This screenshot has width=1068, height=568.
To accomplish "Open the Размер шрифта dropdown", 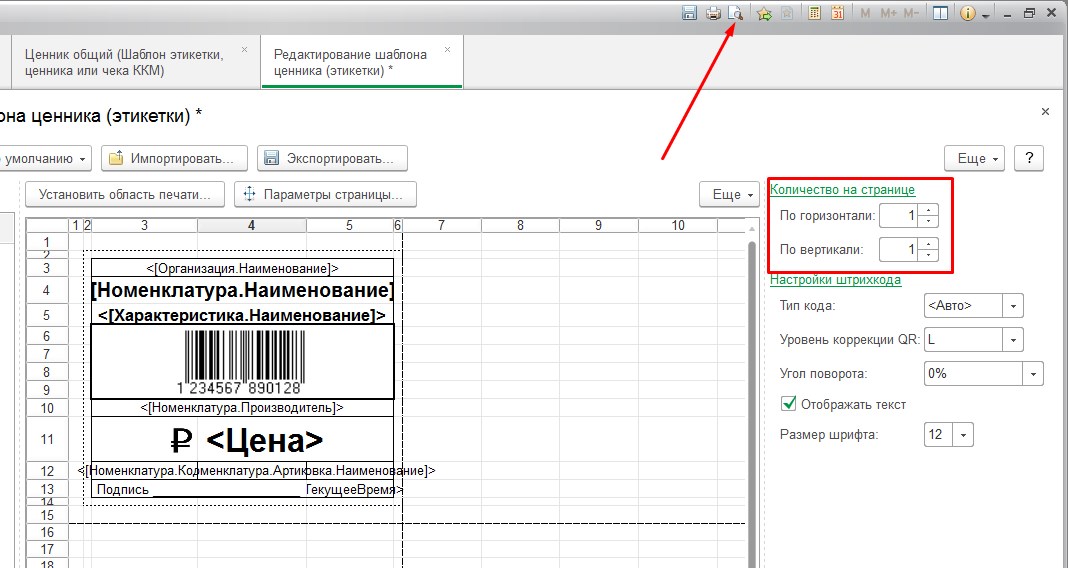I will tap(963, 435).
